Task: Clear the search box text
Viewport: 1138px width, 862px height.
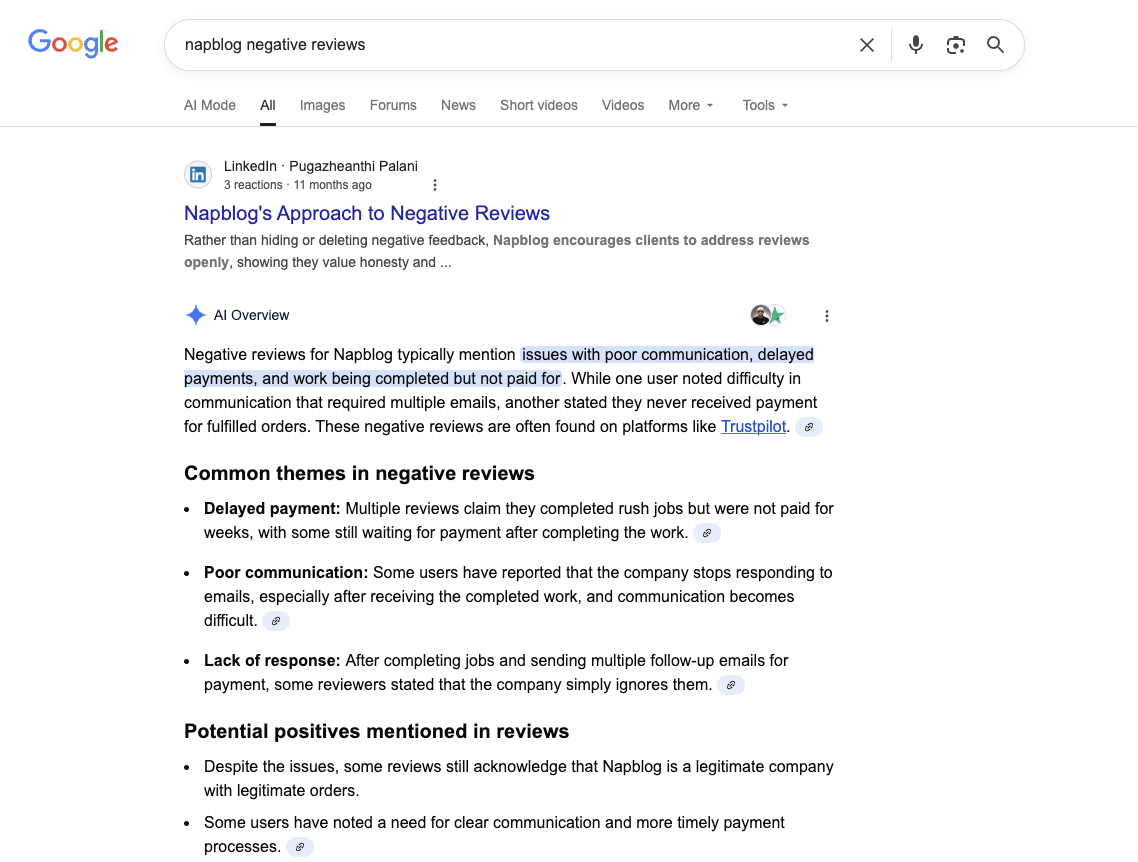Action: [866, 45]
